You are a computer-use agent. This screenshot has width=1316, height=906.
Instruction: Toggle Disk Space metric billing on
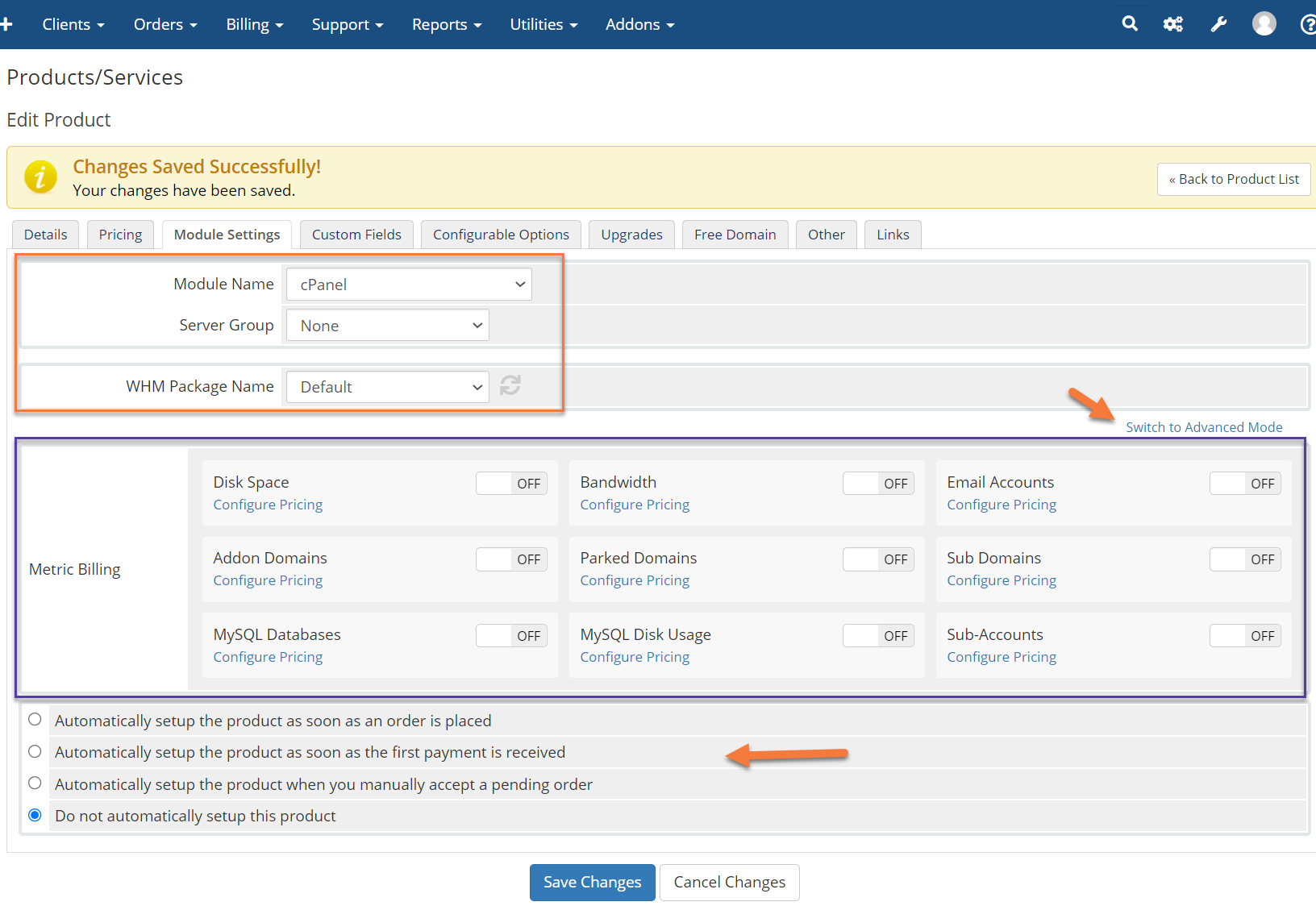tap(511, 484)
